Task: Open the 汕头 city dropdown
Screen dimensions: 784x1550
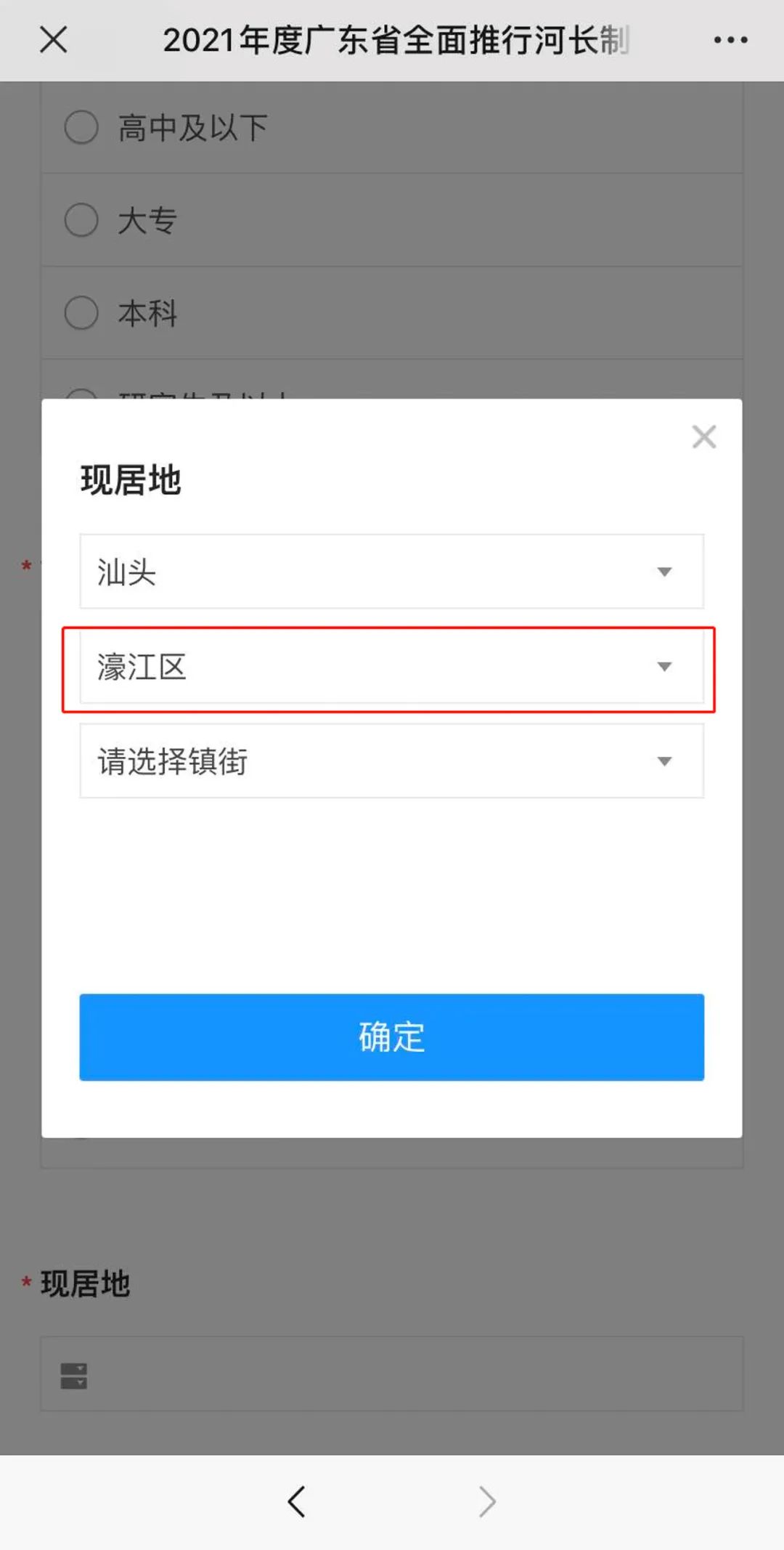Action: pyautogui.click(x=392, y=572)
